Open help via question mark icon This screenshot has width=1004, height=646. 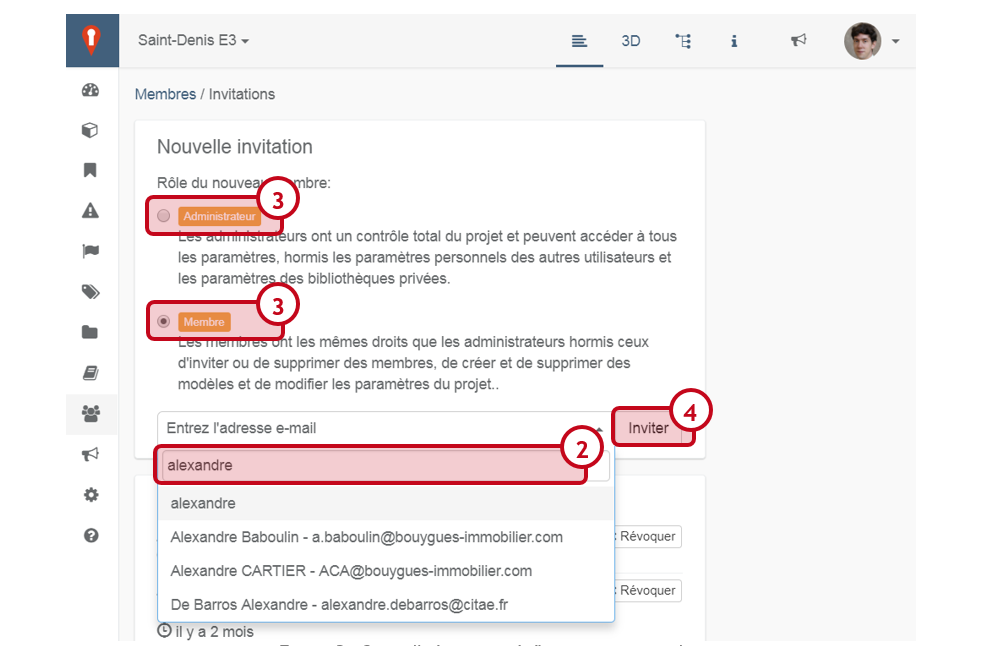91,535
